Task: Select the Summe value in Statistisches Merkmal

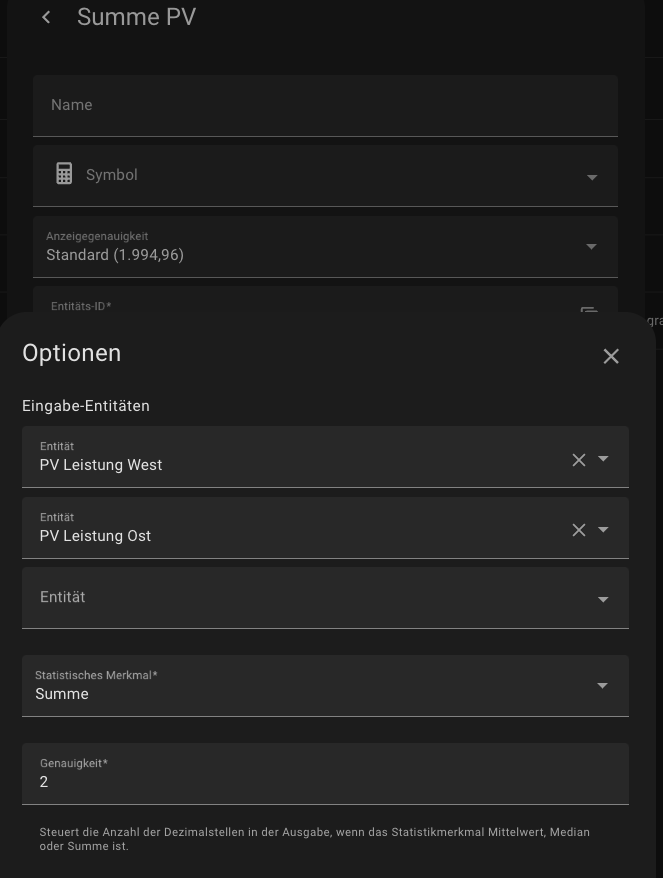Action: click(62, 694)
